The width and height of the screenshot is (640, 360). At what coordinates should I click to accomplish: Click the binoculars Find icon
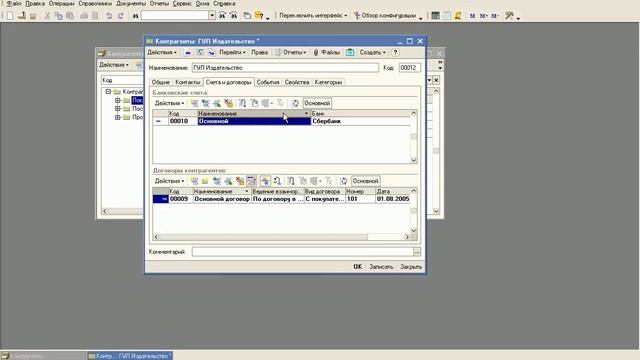[136, 16]
